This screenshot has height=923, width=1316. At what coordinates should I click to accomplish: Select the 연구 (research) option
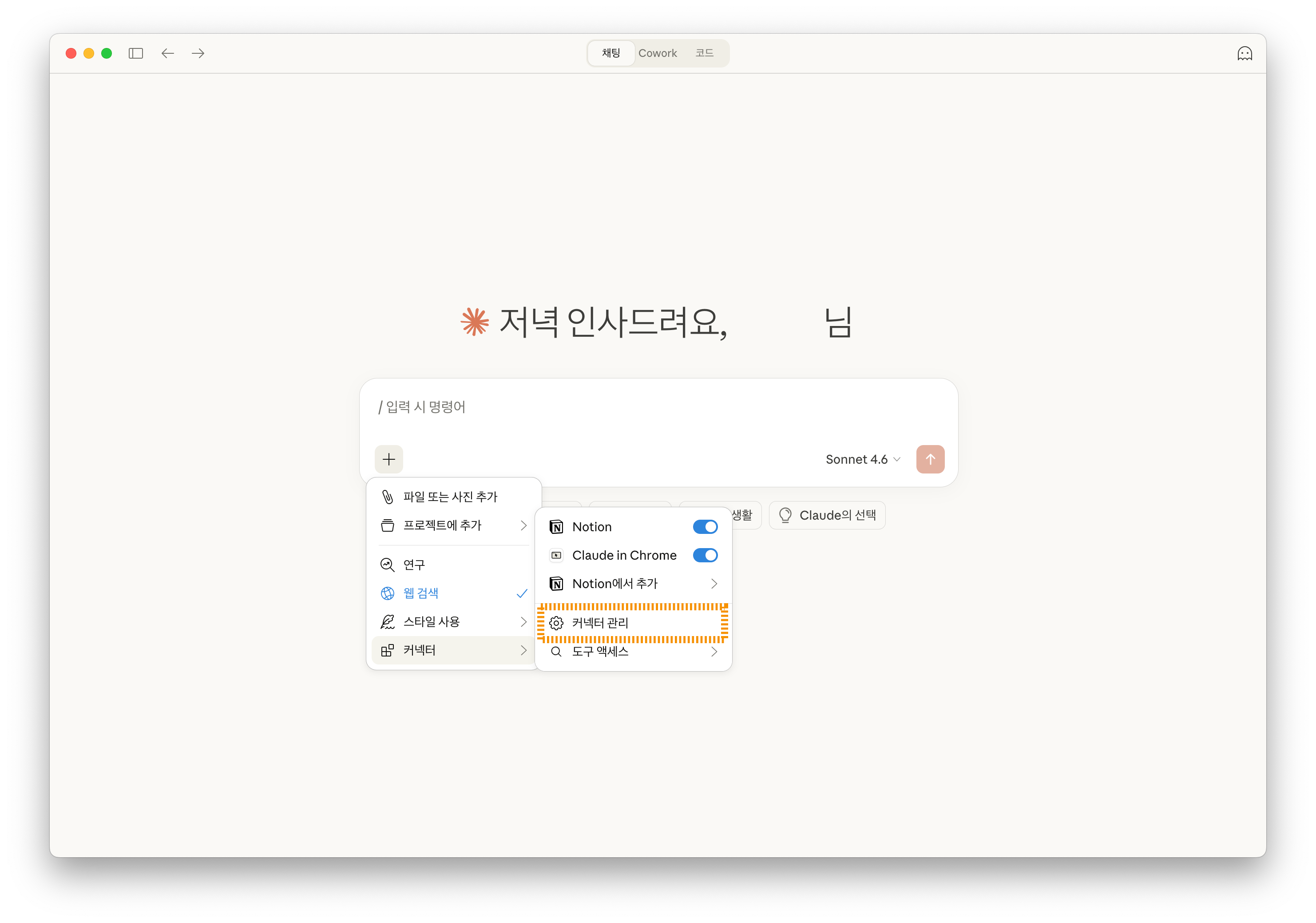tap(414, 564)
